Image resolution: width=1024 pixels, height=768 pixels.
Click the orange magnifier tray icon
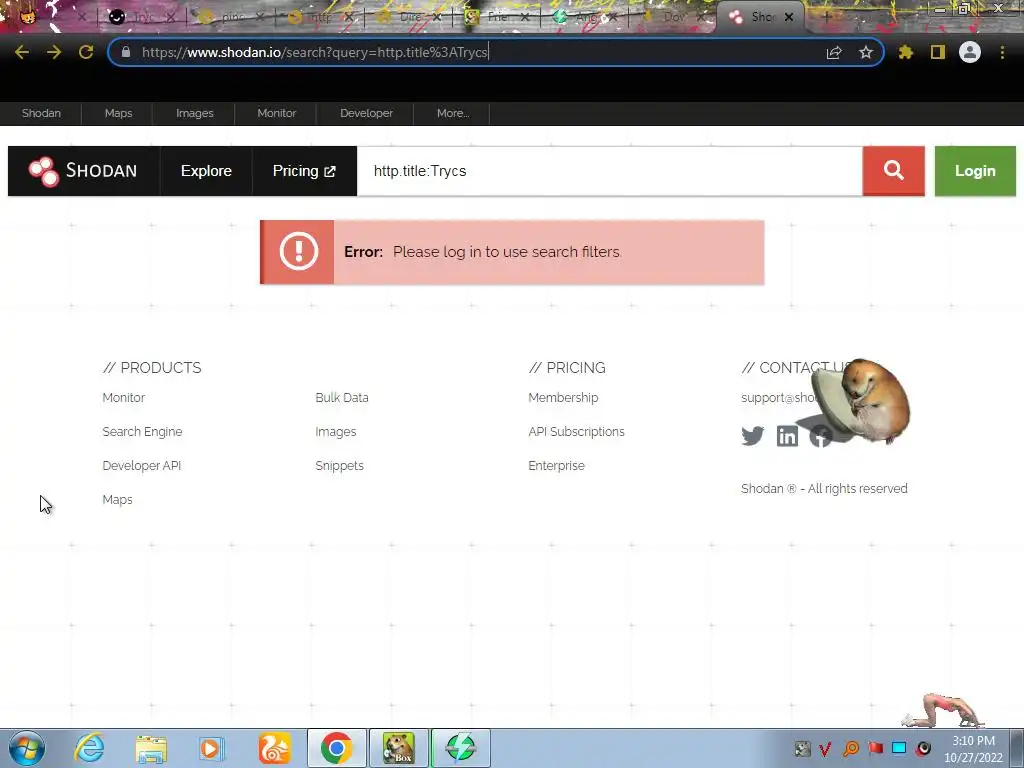coord(851,748)
